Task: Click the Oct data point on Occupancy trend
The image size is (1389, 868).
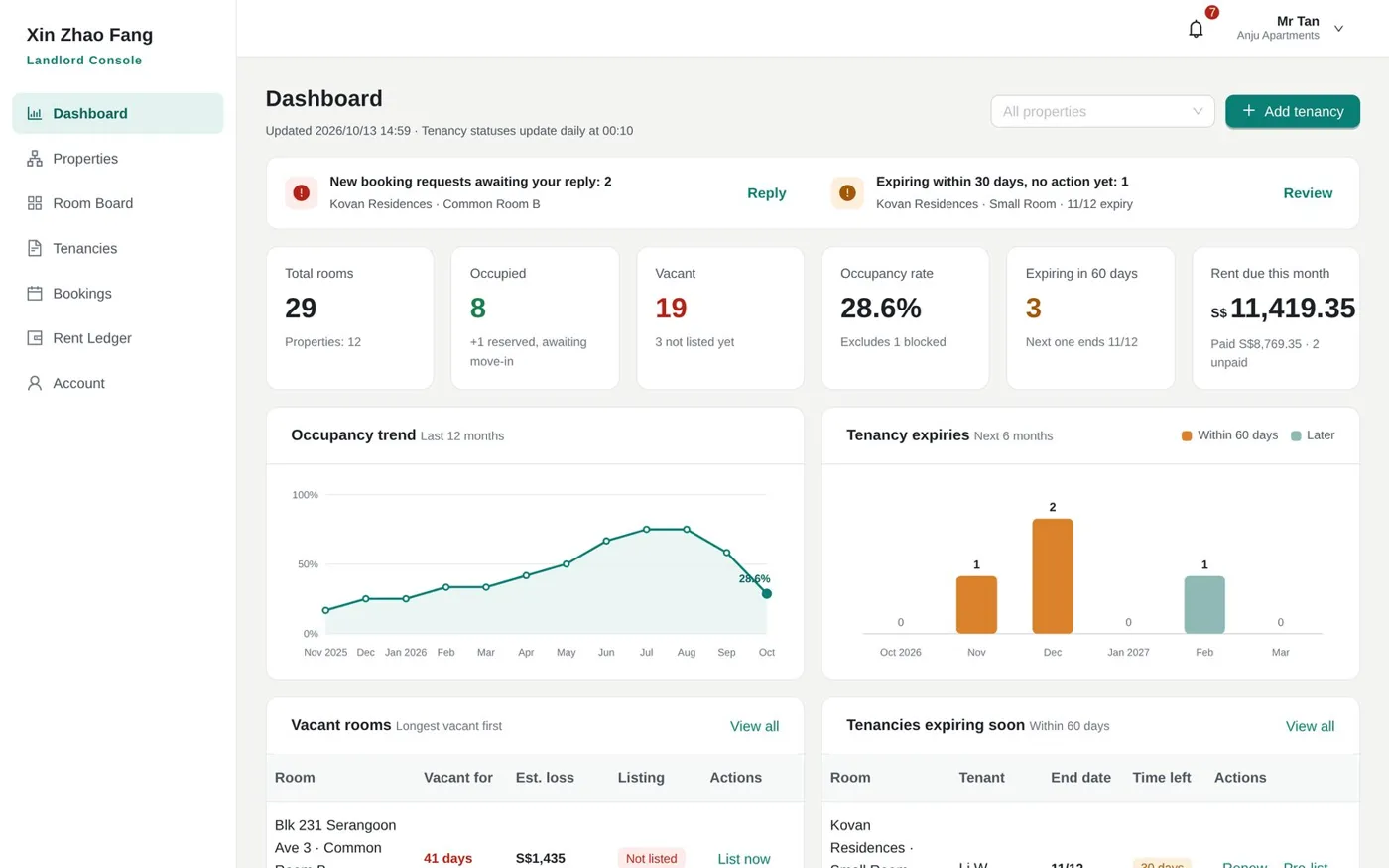Action: (767, 593)
